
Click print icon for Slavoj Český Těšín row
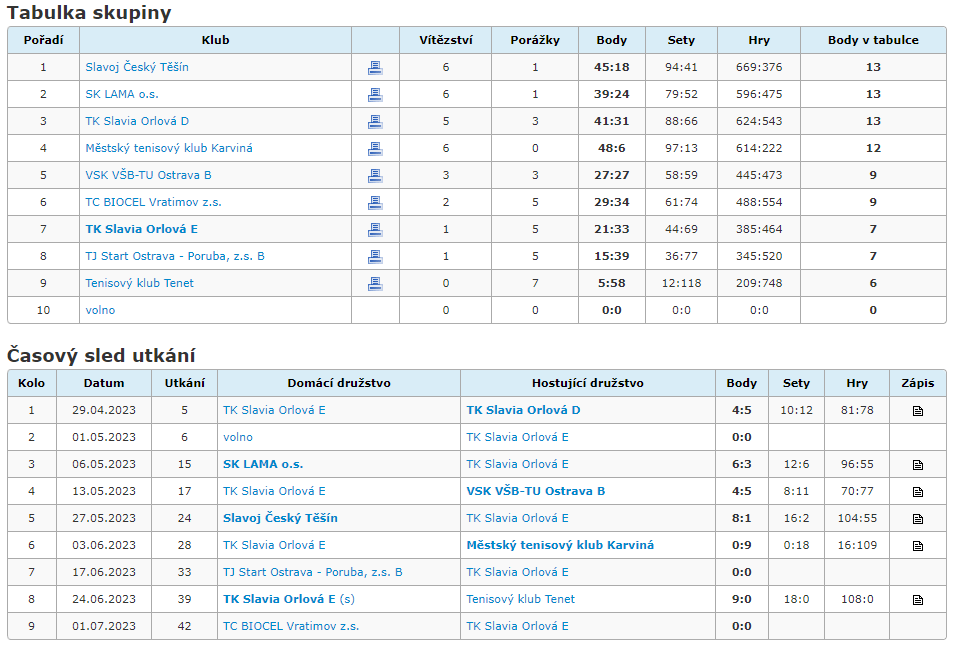click(375, 68)
